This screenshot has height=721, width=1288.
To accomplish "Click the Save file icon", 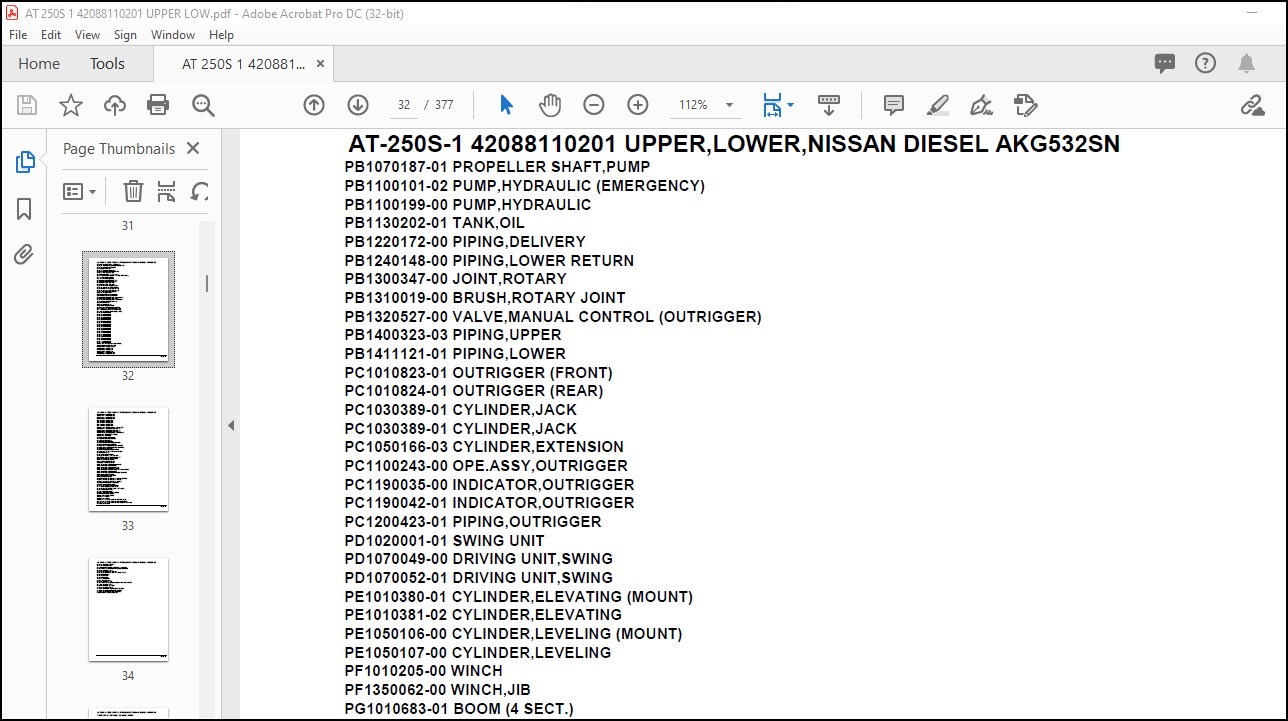I will 27,105.
